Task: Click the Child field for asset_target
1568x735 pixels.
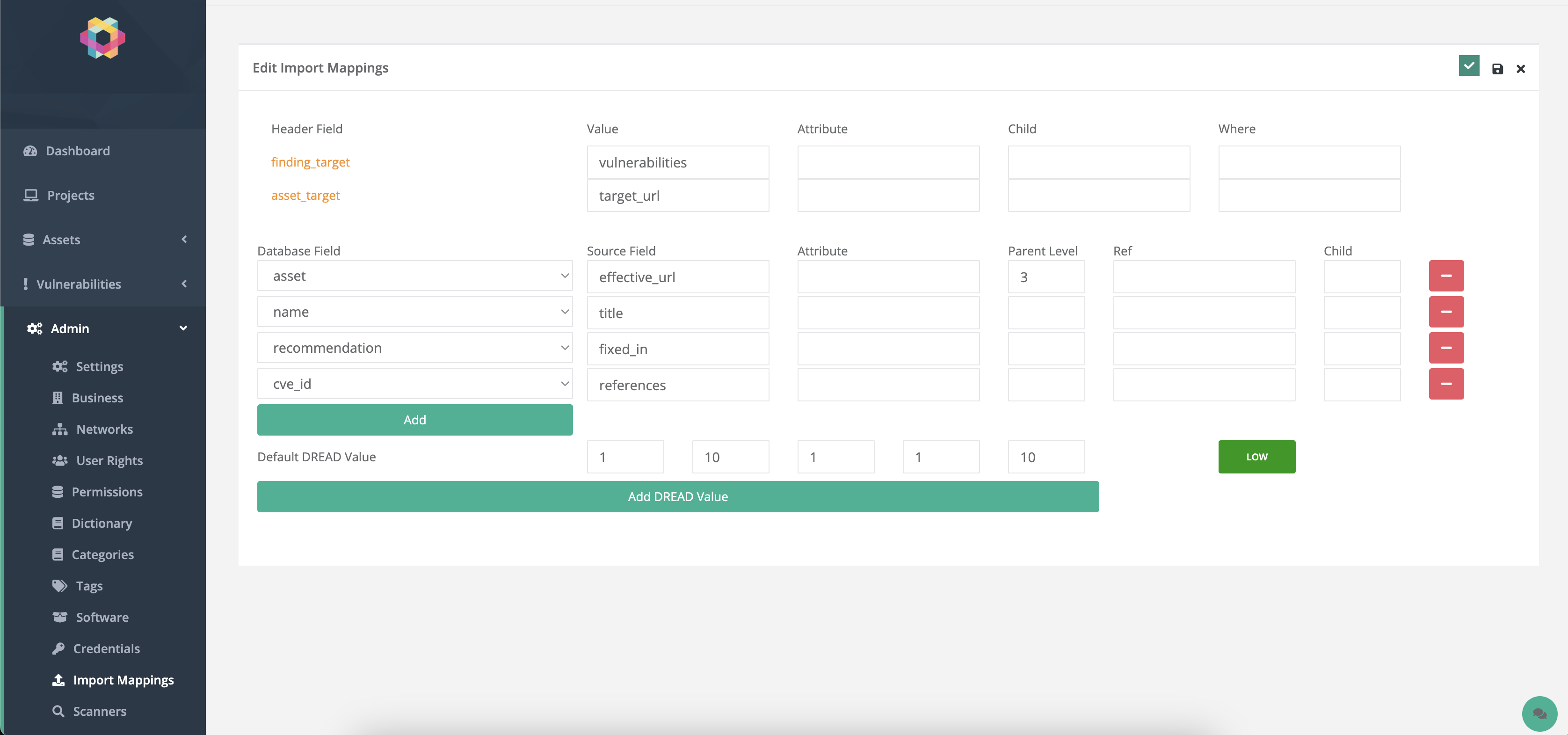Action: tap(1098, 196)
